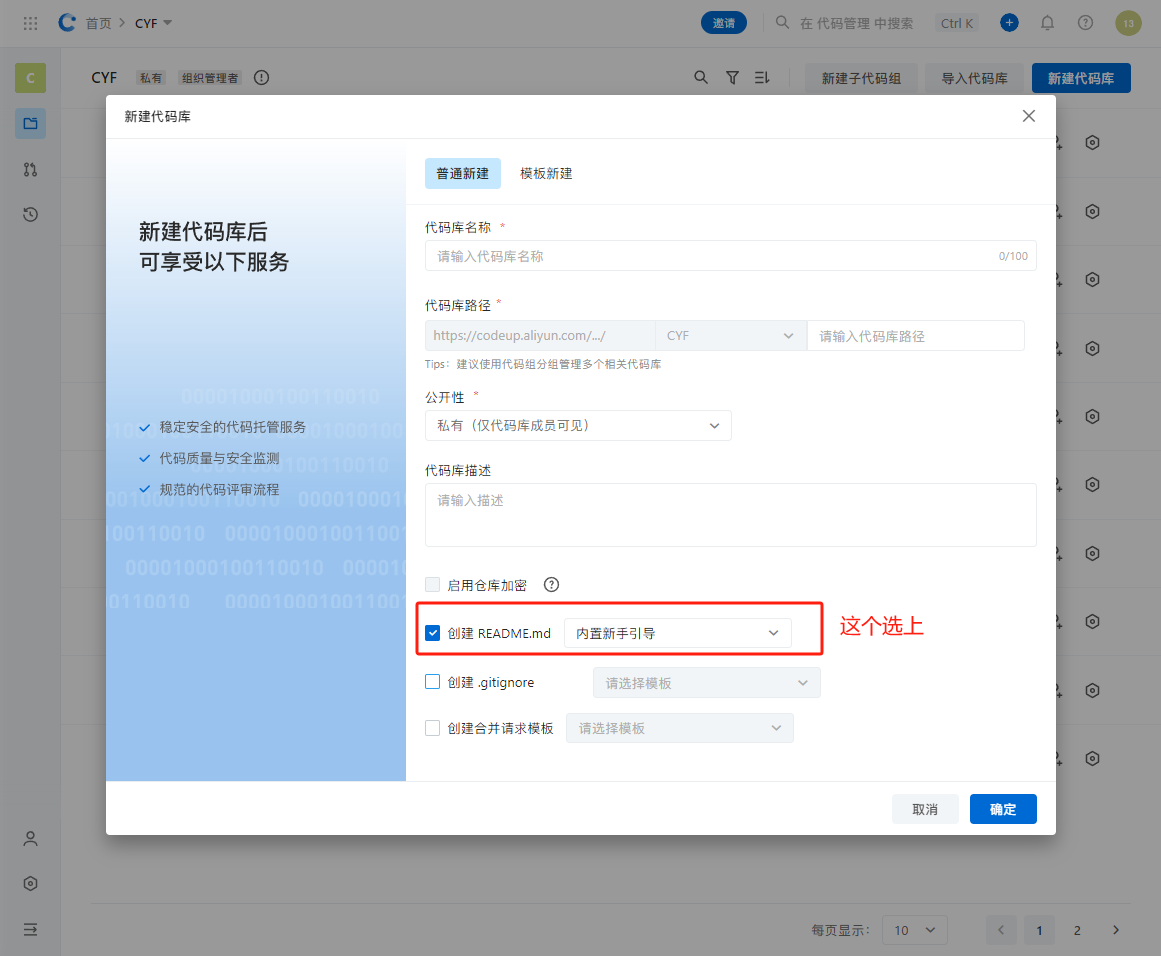
Task: Select the repositories folder icon in sidebar
Action: 30,125
